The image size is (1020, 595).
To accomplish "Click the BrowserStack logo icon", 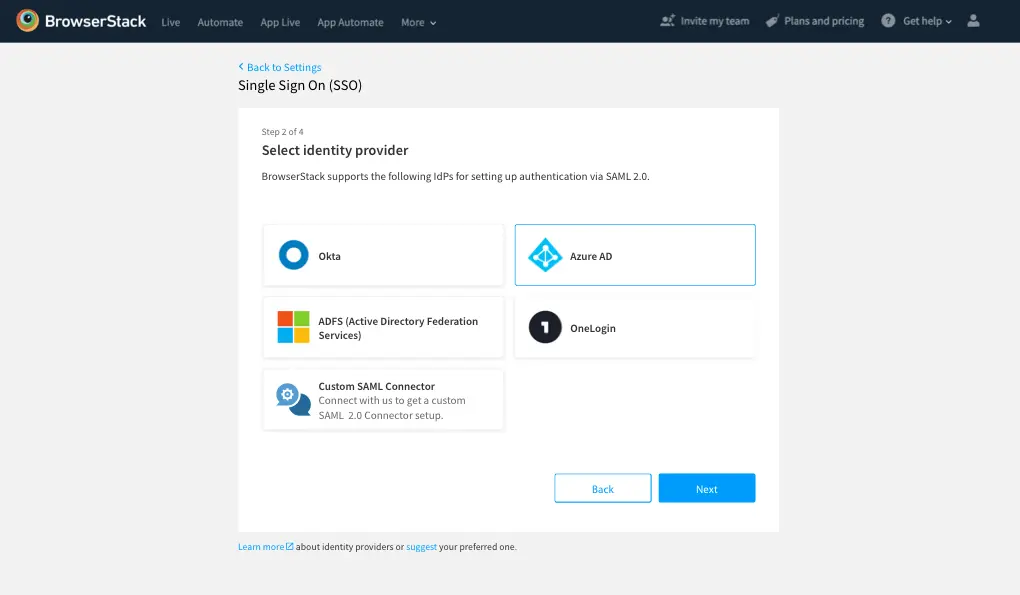I will pos(28,21).
